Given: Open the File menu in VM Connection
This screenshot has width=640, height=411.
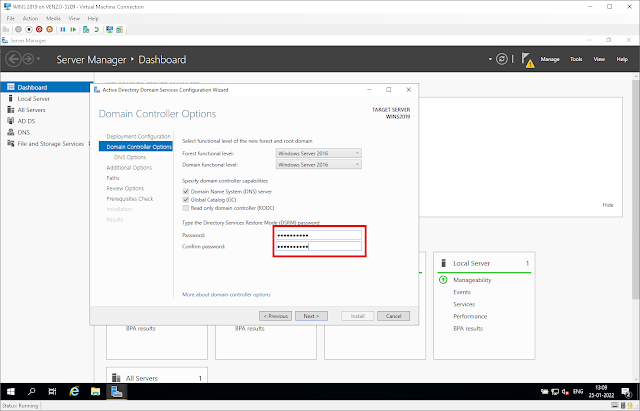Looking at the screenshot, I should coord(11,18).
